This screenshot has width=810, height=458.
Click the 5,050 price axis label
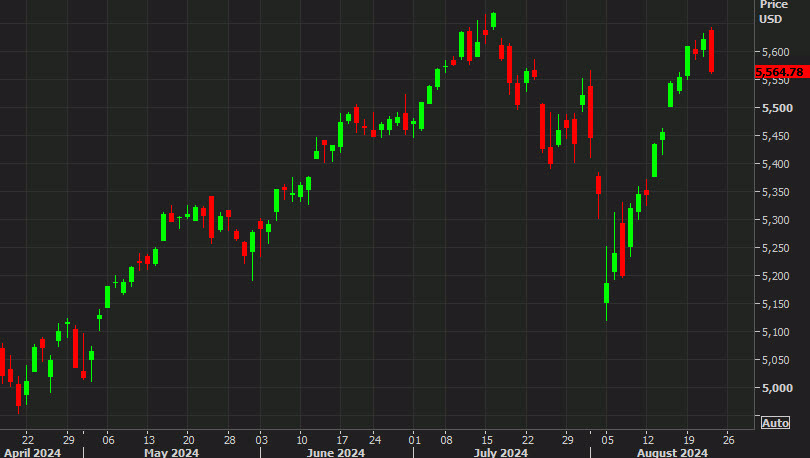pos(776,360)
